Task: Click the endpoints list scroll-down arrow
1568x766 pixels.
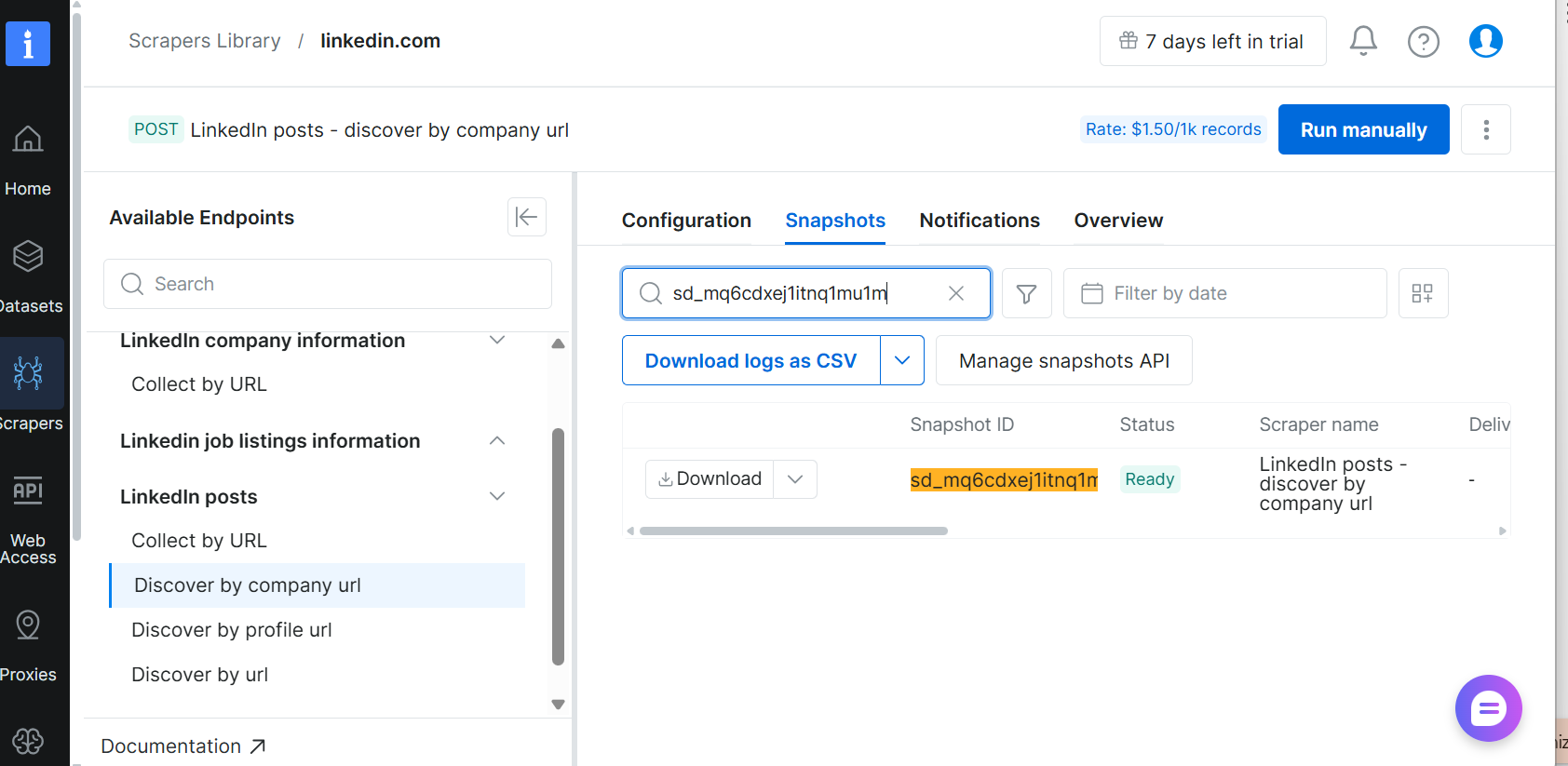Action: 558,705
